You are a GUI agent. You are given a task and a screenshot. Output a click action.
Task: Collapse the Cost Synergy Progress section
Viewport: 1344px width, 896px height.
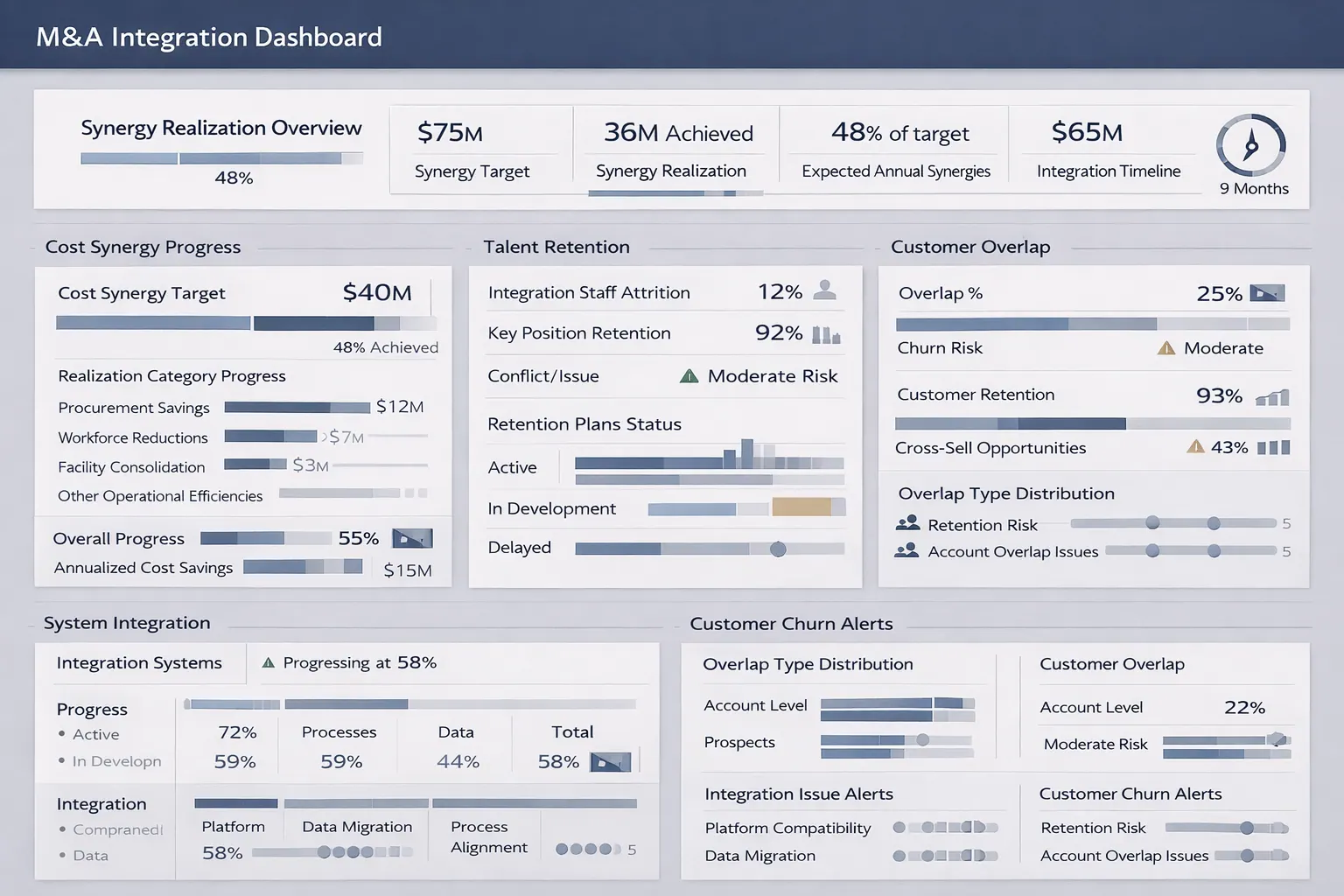143,247
